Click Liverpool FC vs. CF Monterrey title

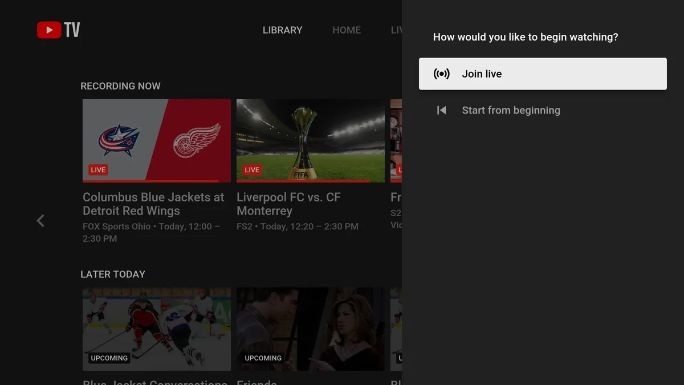coord(289,204)
